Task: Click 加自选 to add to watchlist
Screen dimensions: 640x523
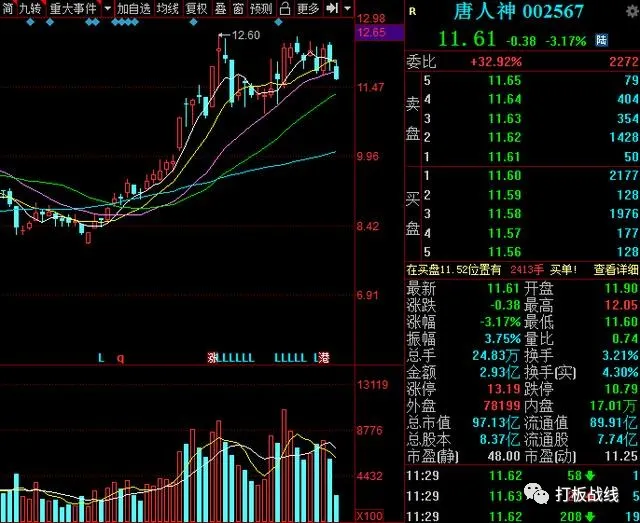Action: pyautogui.click(x=134, y=8)
